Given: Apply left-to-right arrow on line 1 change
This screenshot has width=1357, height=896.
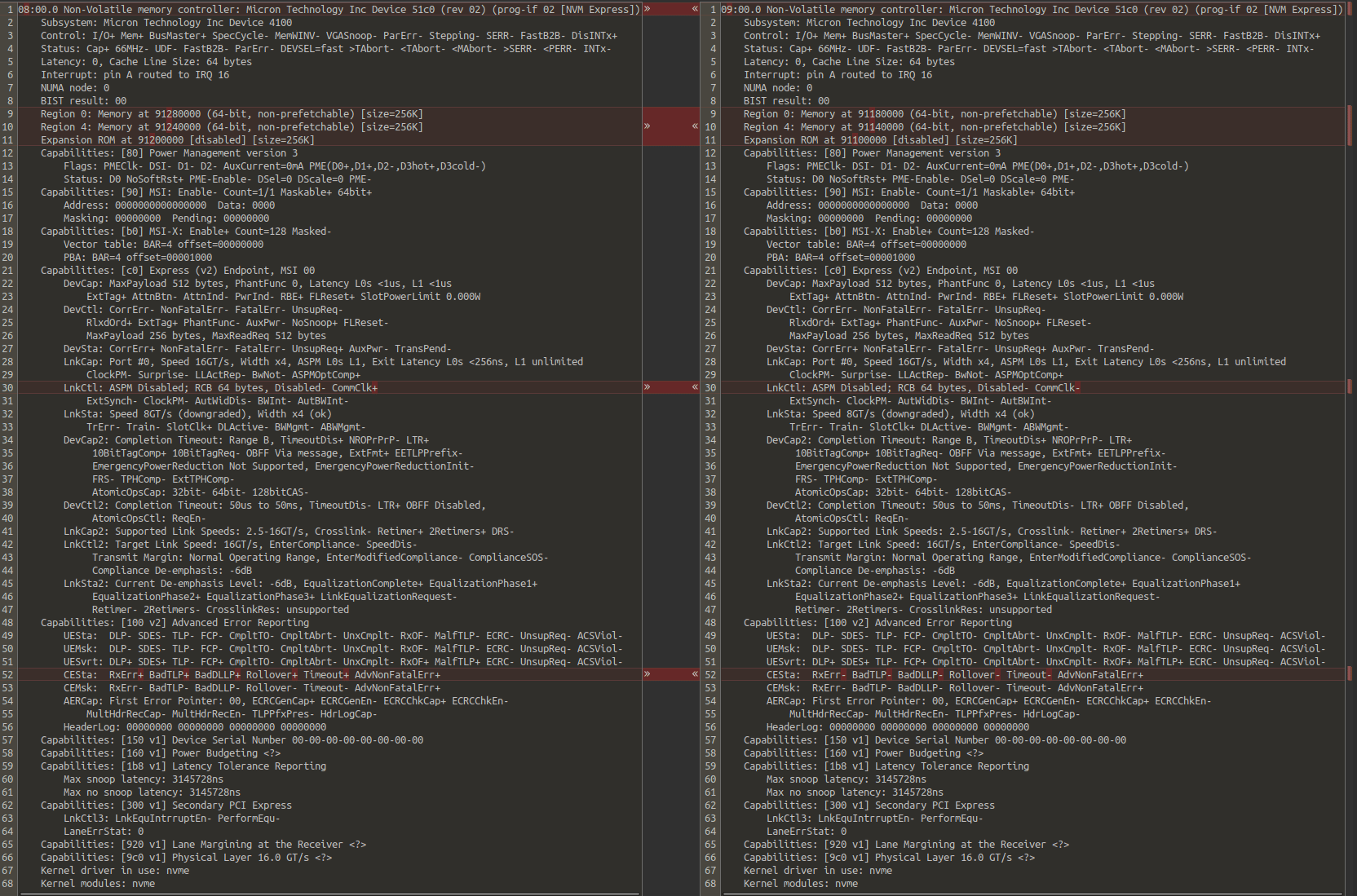Looking at the screenshot, I should click(x=648, y=9).
